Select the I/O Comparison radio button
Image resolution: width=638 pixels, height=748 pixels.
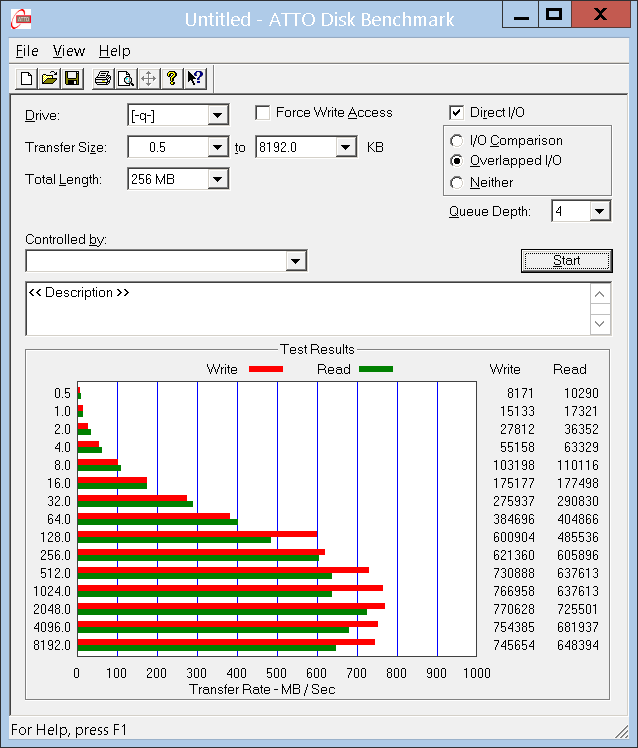457,141
